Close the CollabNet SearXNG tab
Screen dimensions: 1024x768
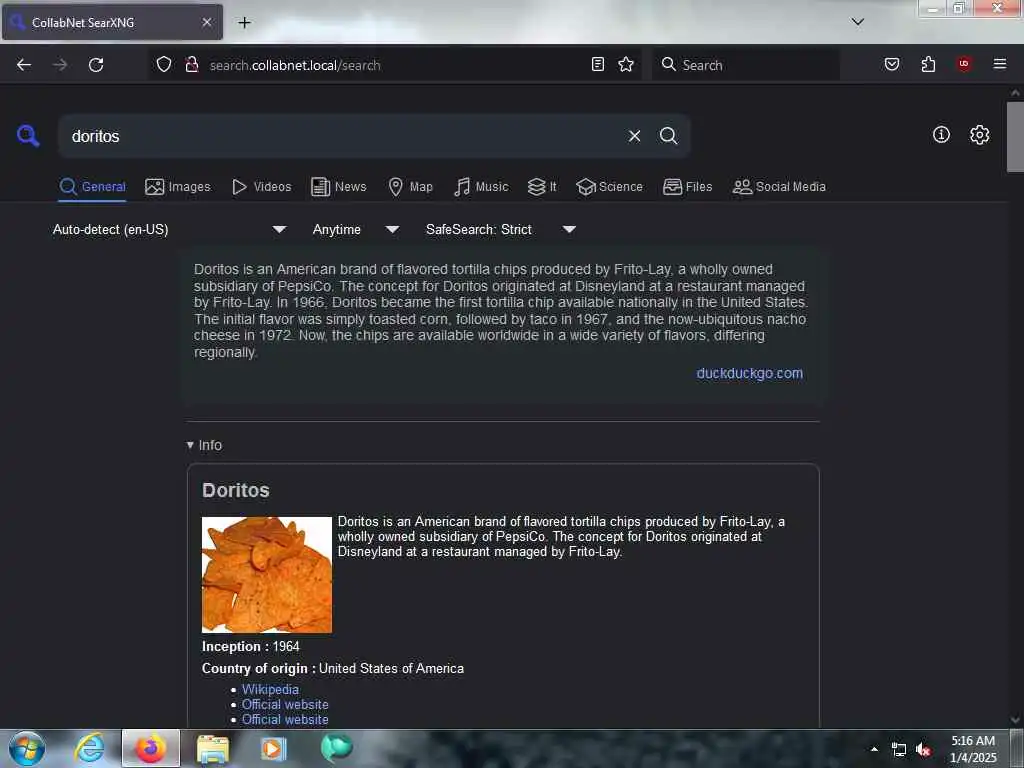click(206, 22)
